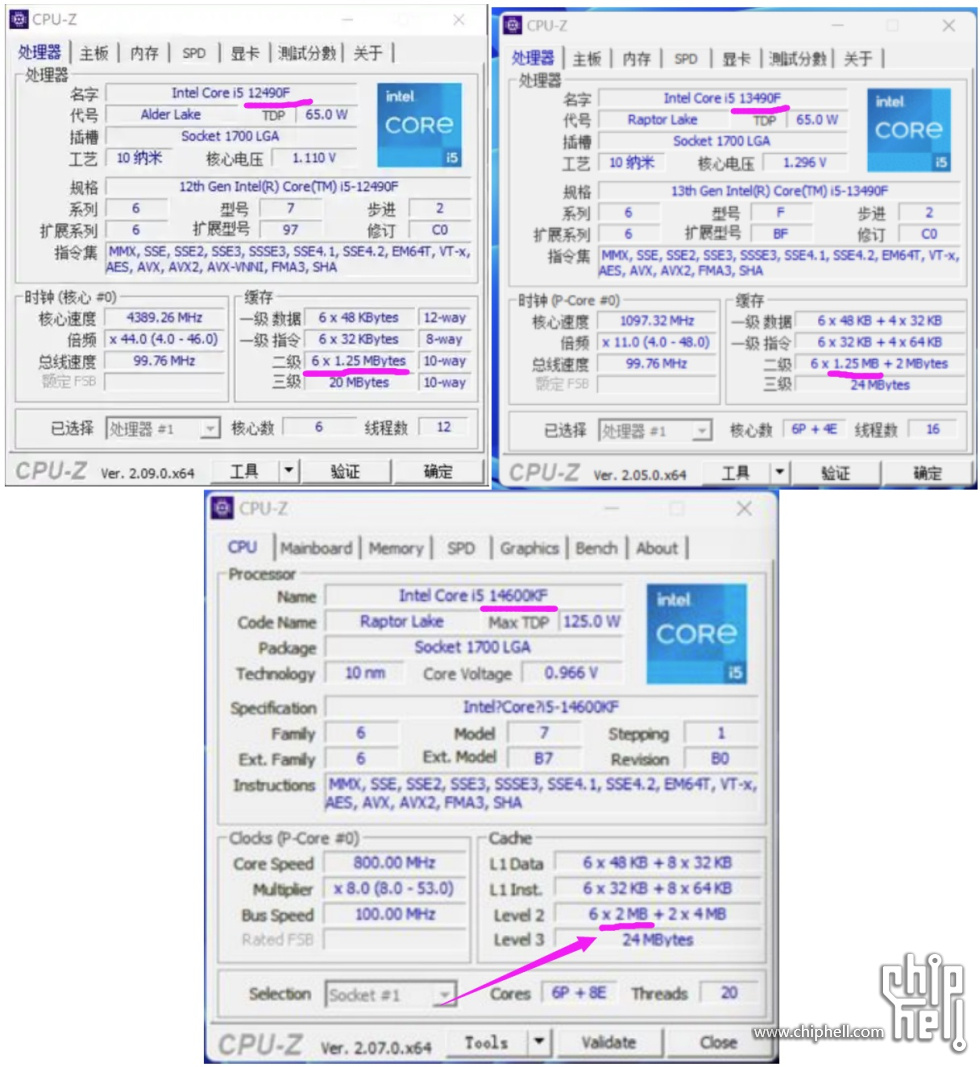Screen dimensions: 980x1067
Task: Click the 确定 button in the 12490F window
Action: tap(438, 470)
